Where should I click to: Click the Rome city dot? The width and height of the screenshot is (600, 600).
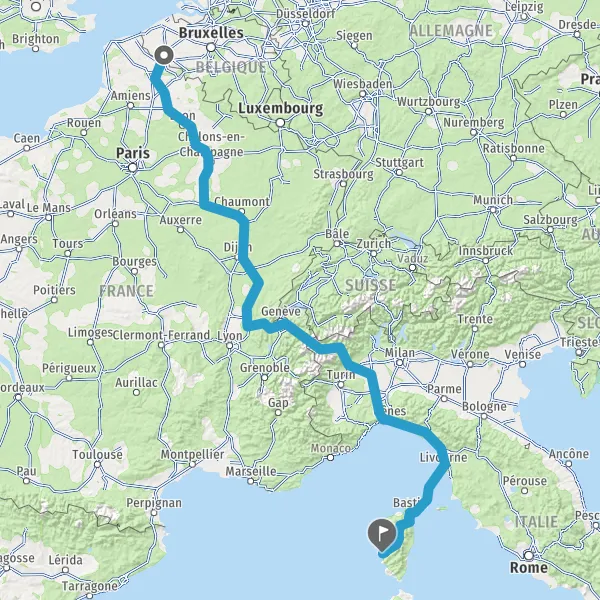click(529, 555)
